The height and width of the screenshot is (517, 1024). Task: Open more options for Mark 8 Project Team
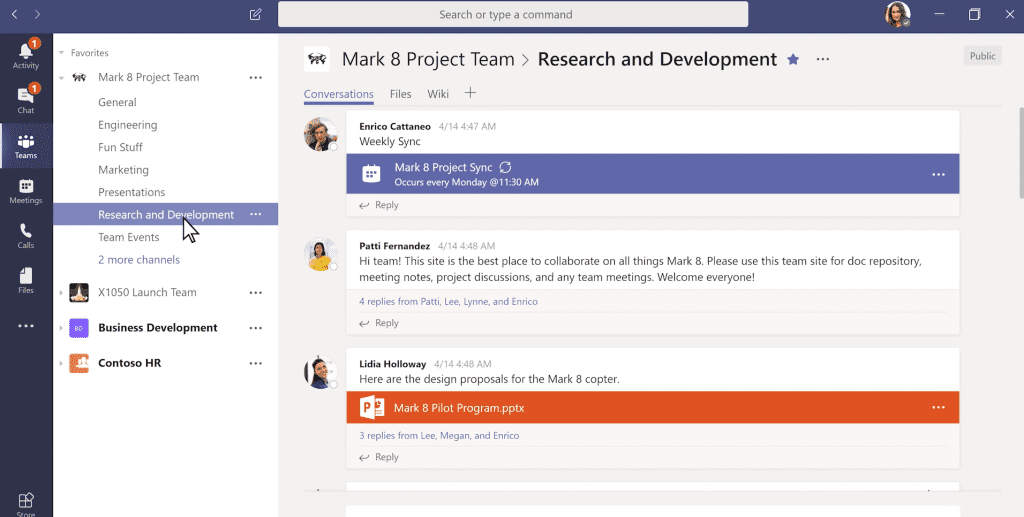point(256,78)
